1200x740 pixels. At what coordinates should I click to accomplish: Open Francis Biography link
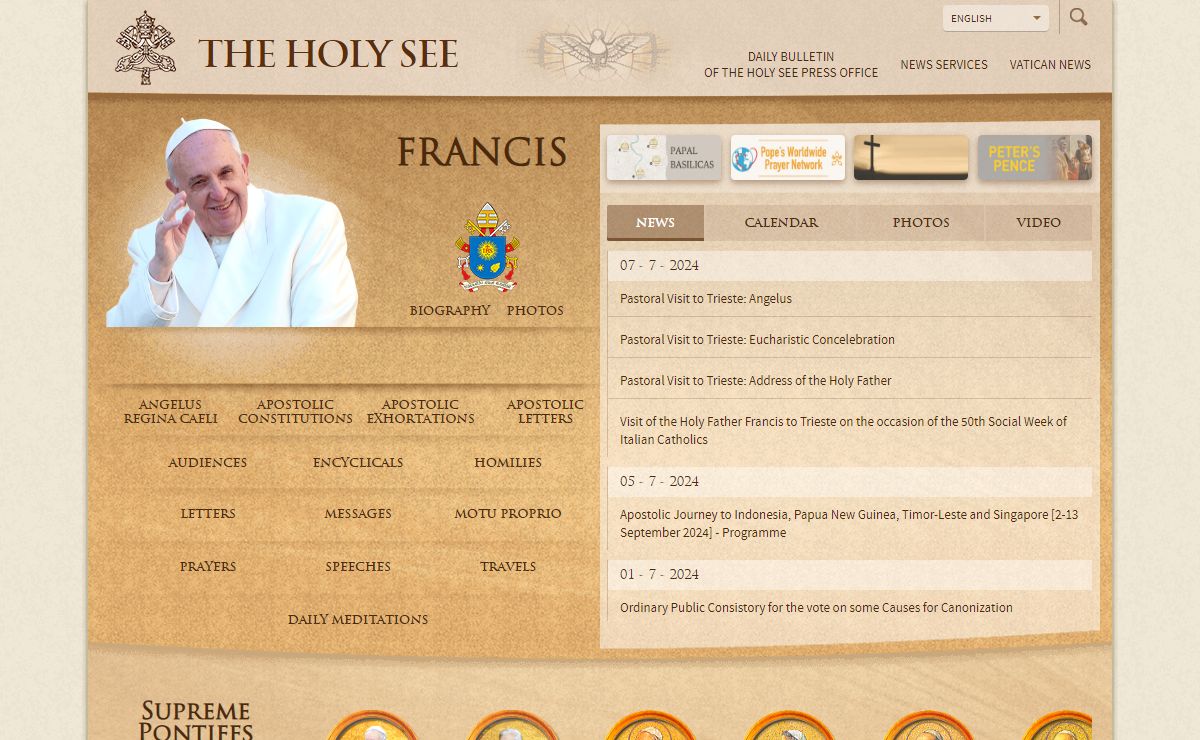tap(450, 311)
